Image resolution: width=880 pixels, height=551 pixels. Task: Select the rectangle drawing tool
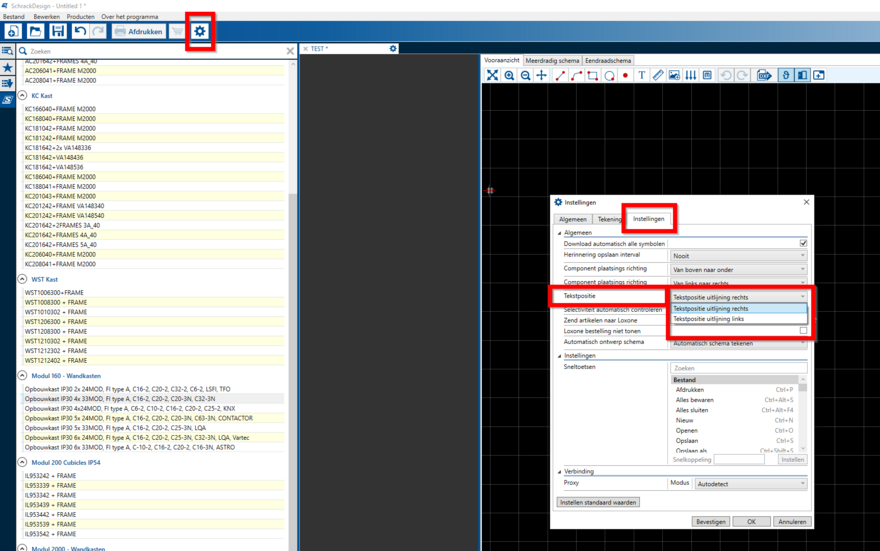tap(593, 75)
